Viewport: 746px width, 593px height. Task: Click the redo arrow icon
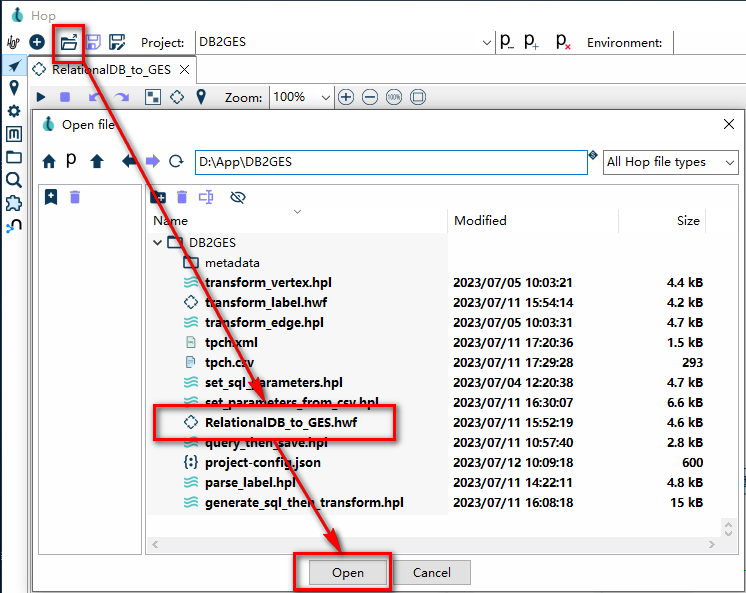pyautogui.click(x=122, y=97)
